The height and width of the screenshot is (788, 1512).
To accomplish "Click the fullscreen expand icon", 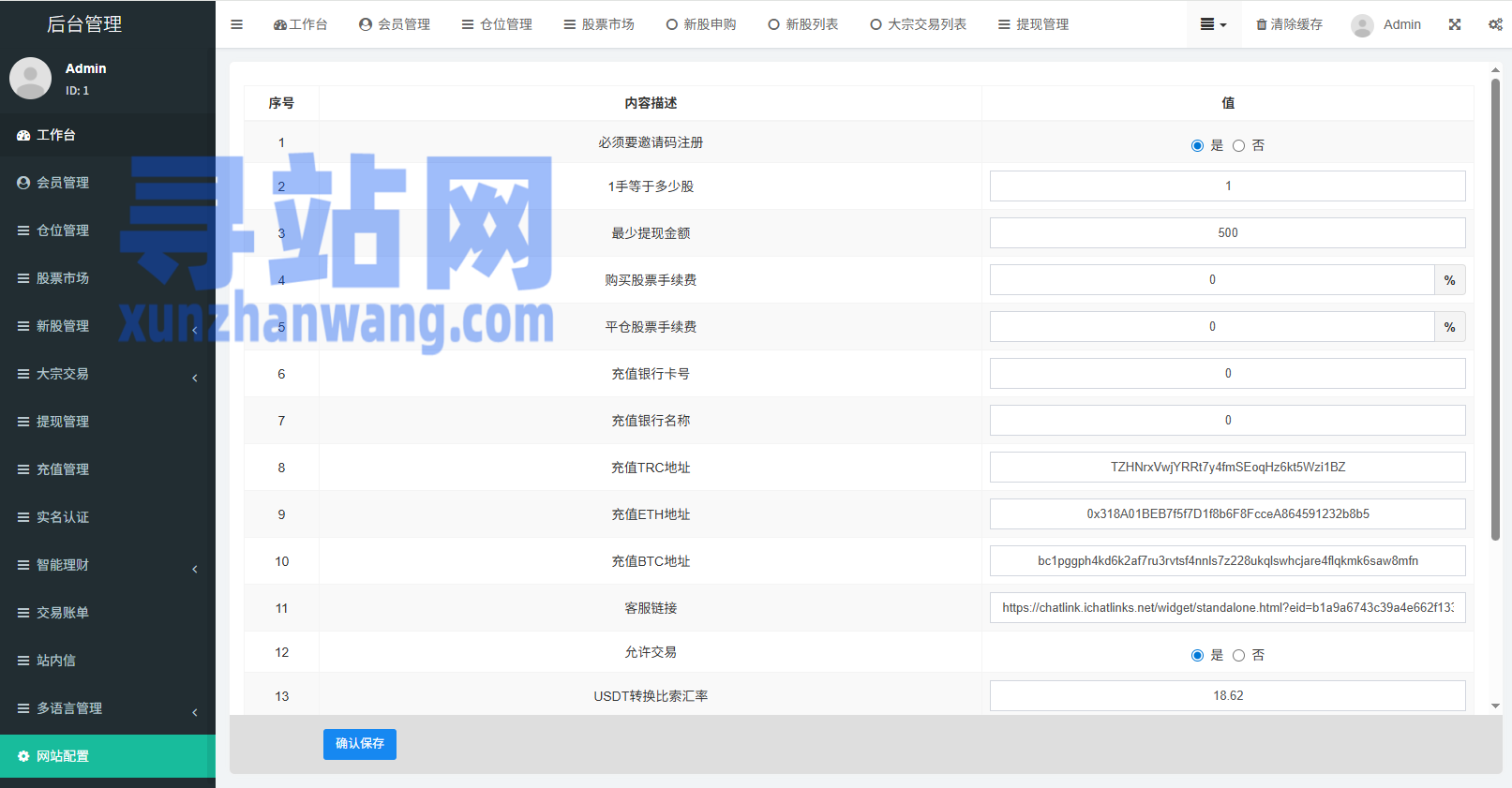I will point(1454,24).
